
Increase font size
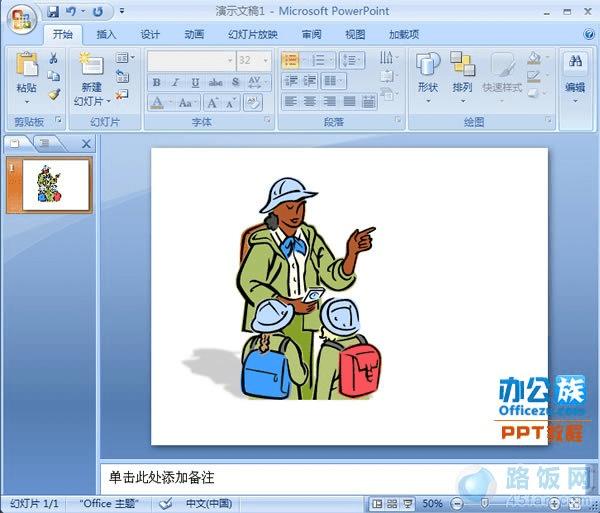213,103
